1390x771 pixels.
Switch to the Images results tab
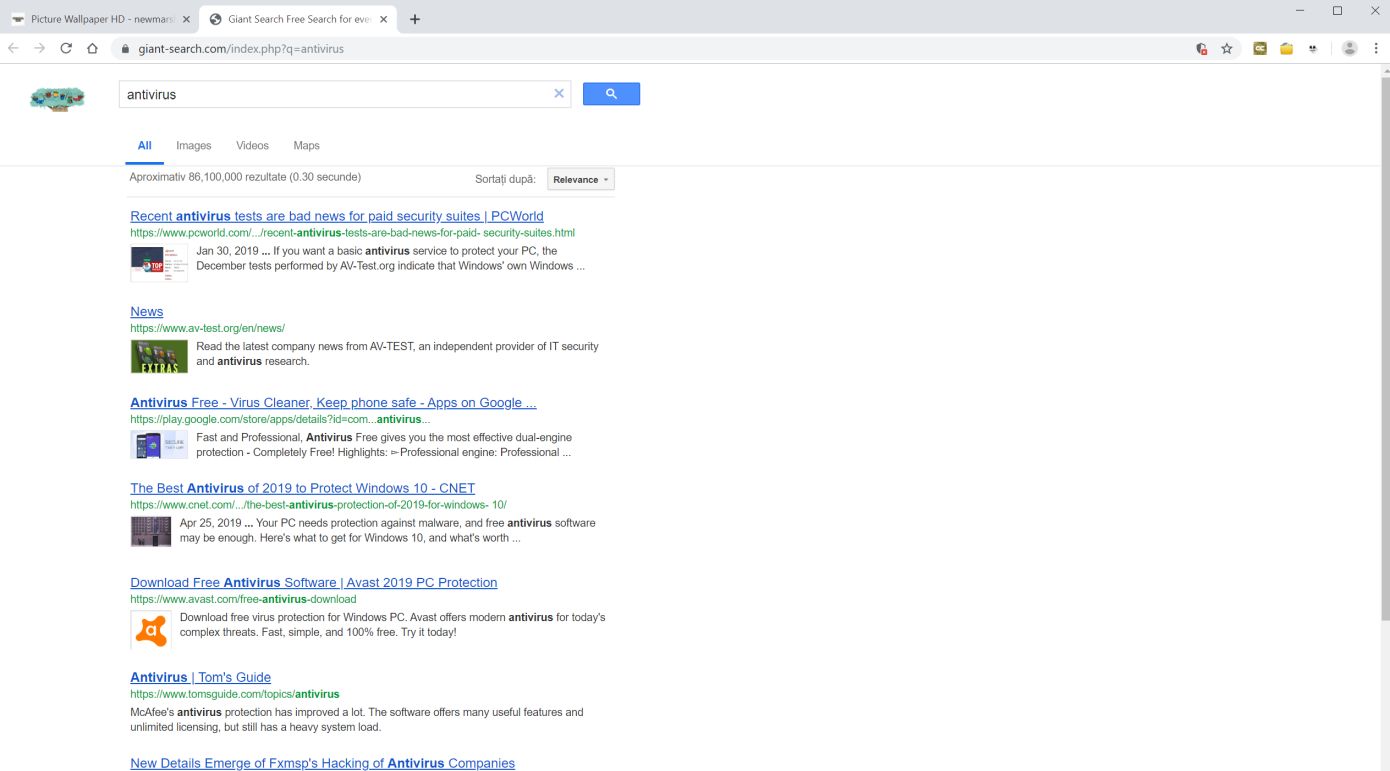pyautogui.click(x=194, y=146)
